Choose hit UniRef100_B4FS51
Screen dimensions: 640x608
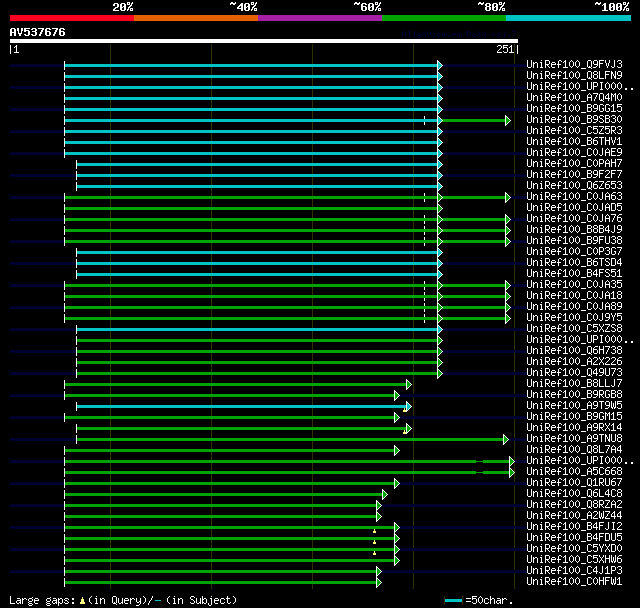574,274
